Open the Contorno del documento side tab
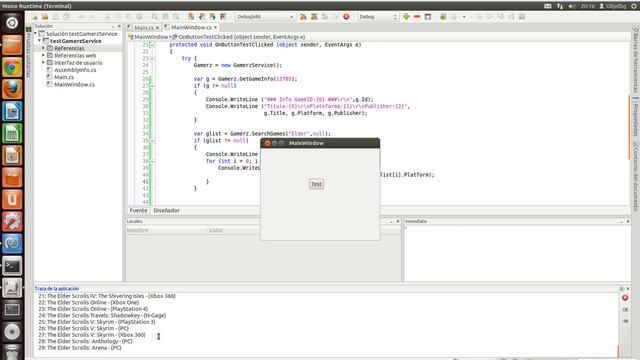 (635, 176)
